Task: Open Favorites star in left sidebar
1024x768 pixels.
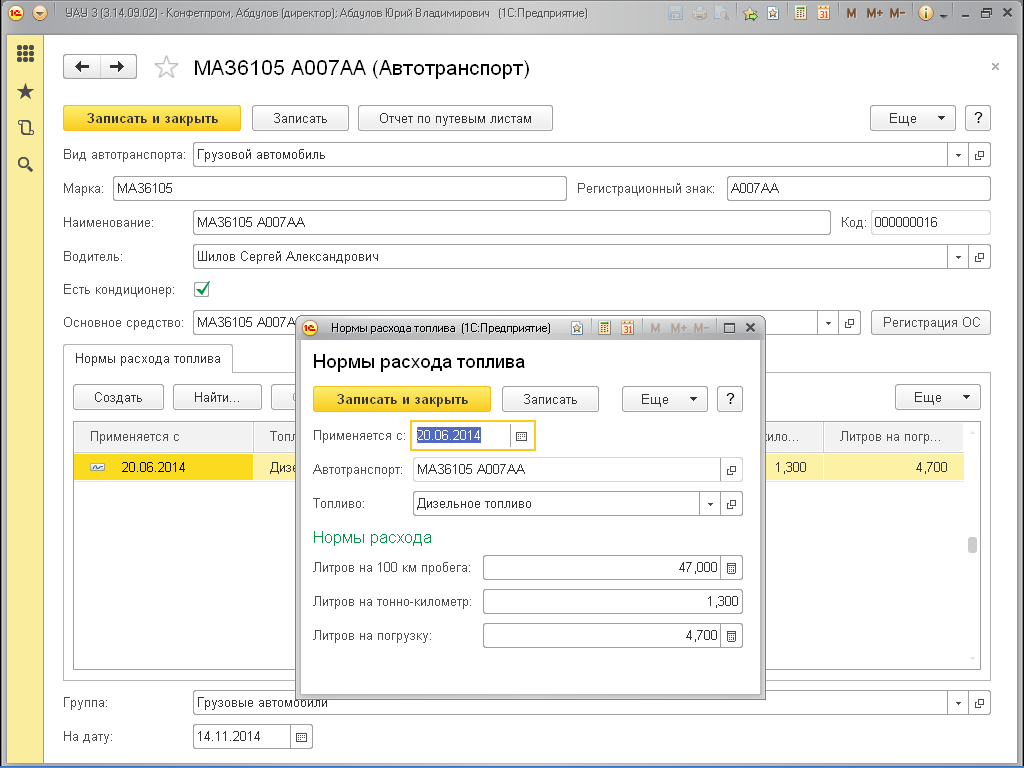Action: point(26,91)
